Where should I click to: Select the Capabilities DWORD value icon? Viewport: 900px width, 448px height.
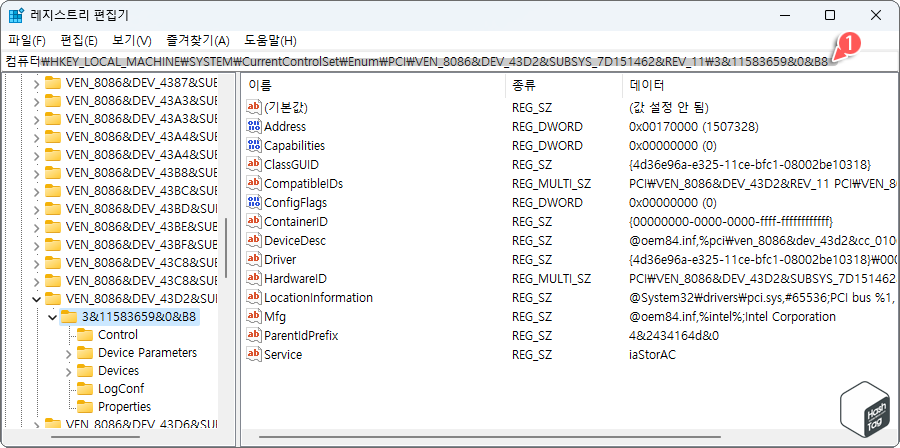pos(254,145)
